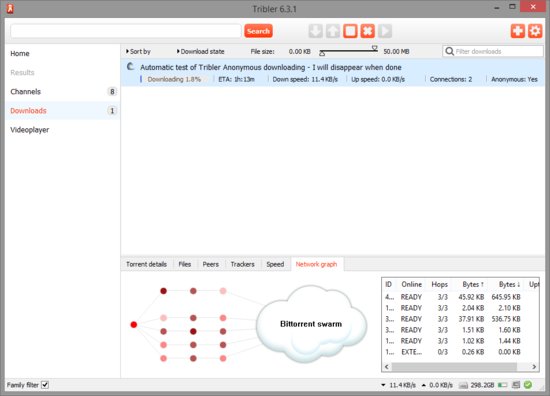Click the main search input field
Viewport: 550px width, 396px height.
(x=126, y=31)
